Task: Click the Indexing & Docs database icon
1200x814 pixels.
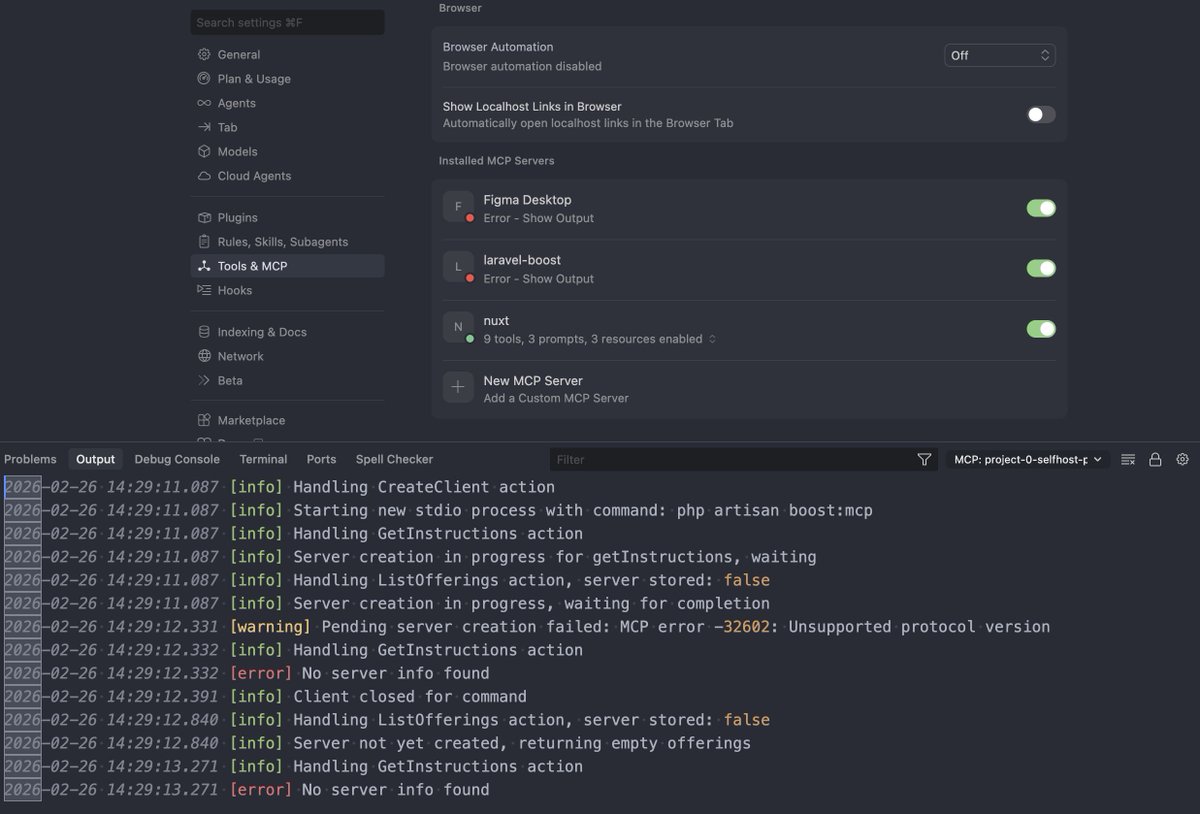Action: coord(204,332)
